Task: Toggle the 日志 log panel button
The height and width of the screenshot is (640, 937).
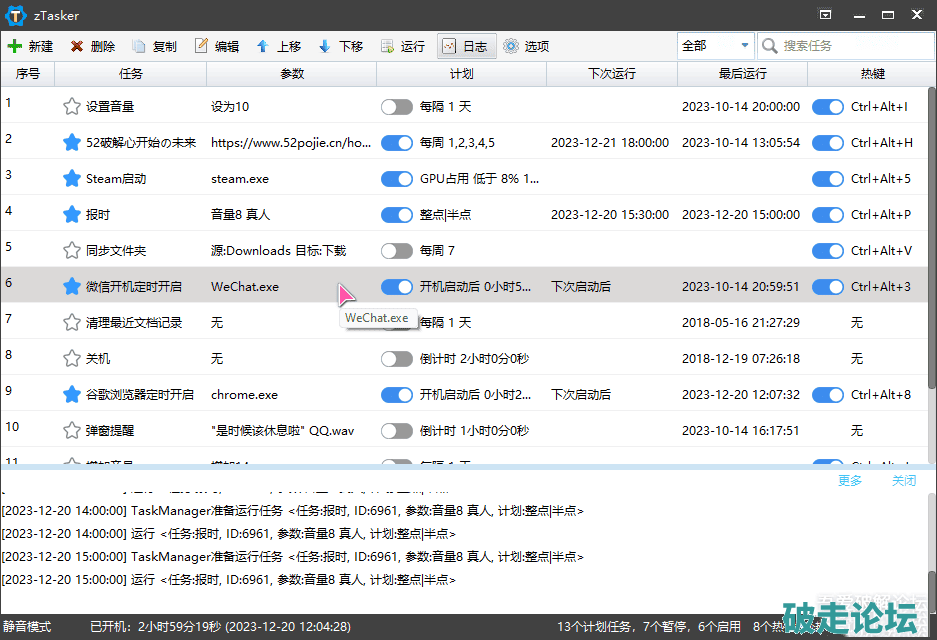Action: pyautogui.click(x=465, y=46)
